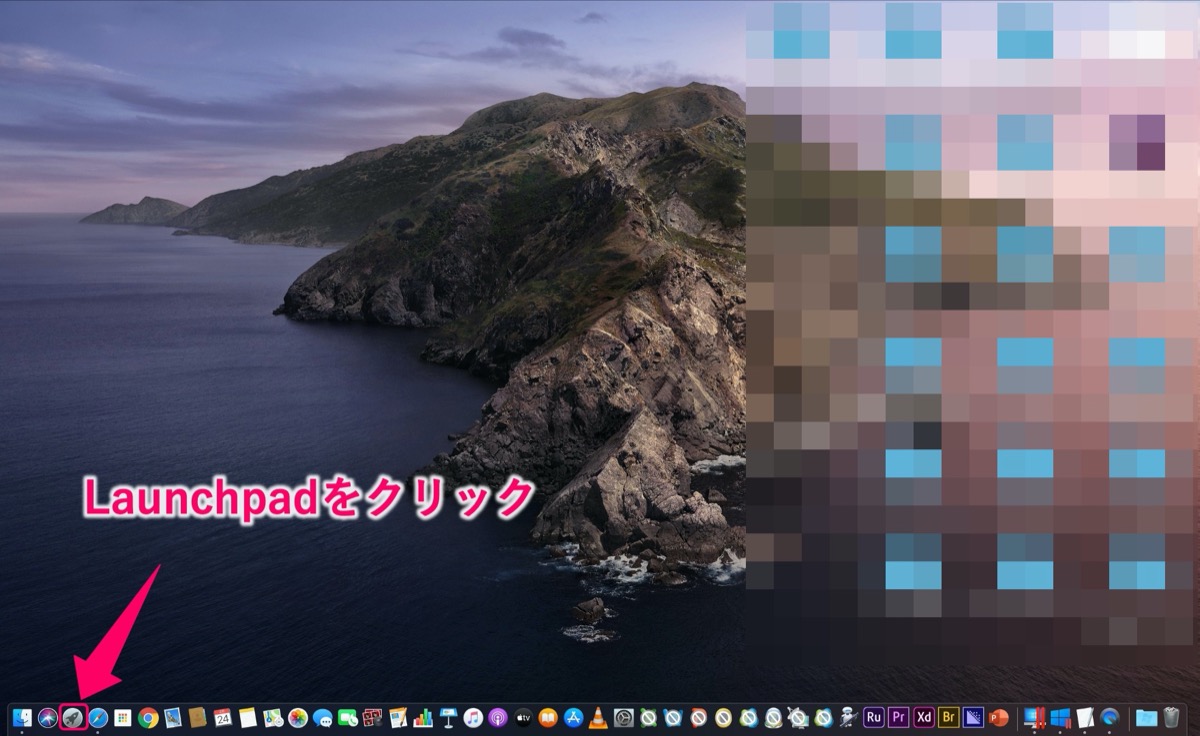Open Mail stamp icon in Dock
This screenshot has width=1200, height=736.
tap(173, 717)
